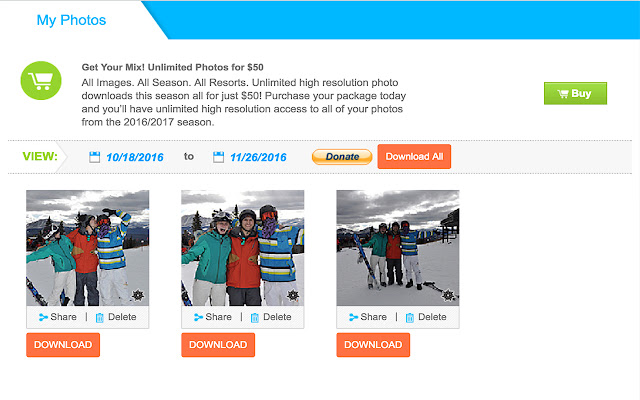Open the end date calendar icon
The width and height of the screenshot is (640, 400).
pyautogui.click(x=219, y=157)
